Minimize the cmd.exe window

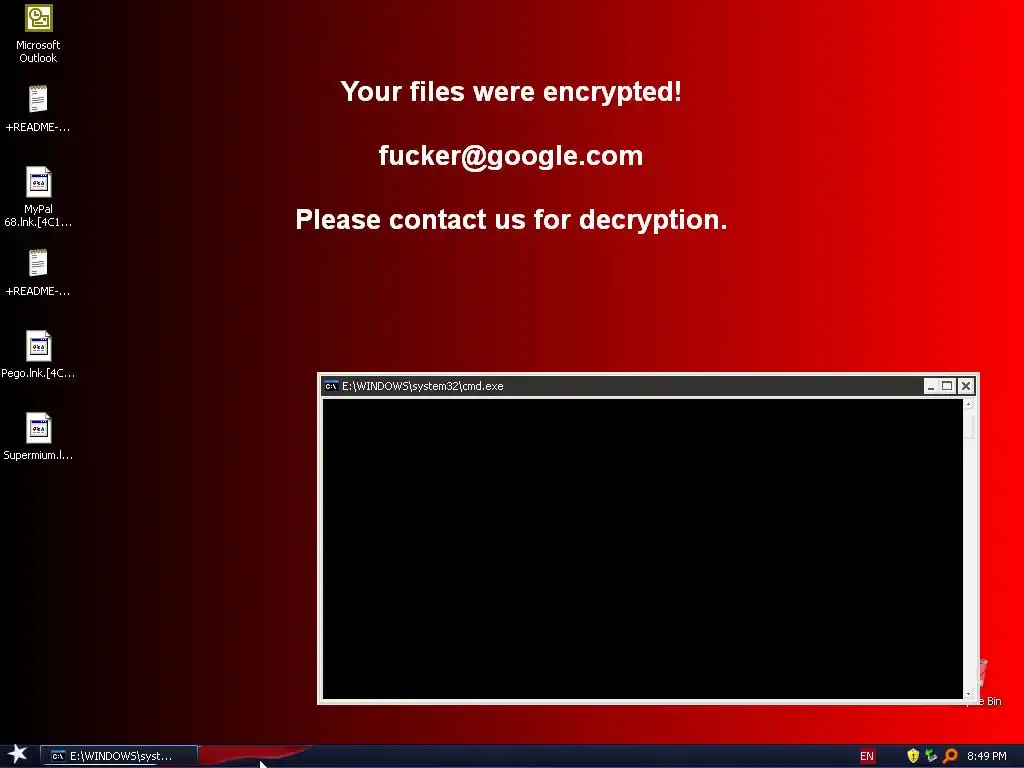point(931,386)
